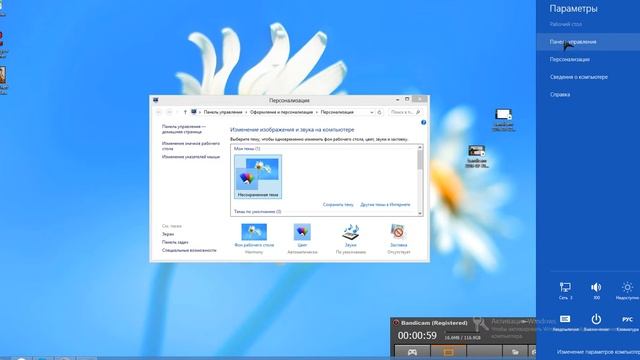Viewport: 640px width, 360px height.
Task: Maximize the Персонализация window
Action: [x=407, y=100]
